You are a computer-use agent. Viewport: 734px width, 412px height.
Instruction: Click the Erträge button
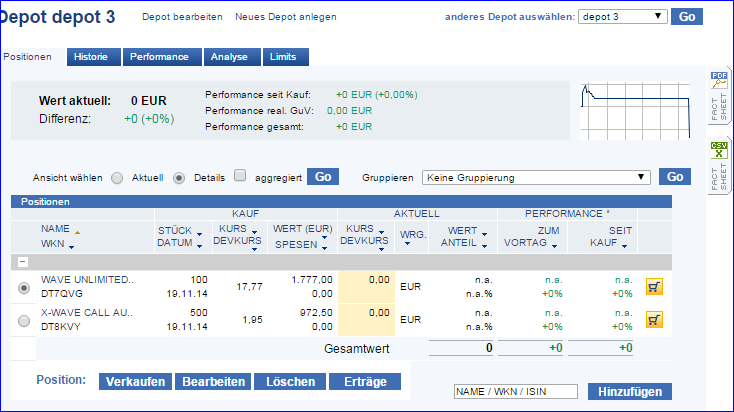click(365, 382)
